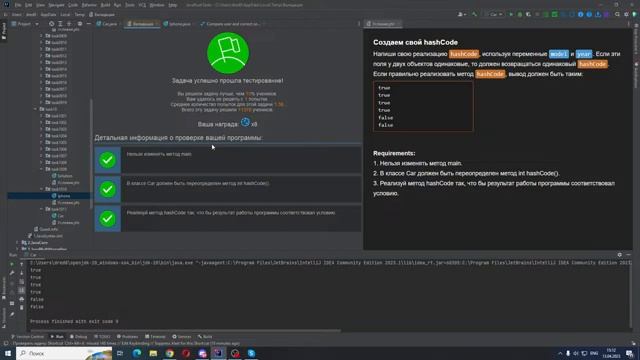
Task: Click the Rerun icon in the Run panel
Action: tap(12, 264)
